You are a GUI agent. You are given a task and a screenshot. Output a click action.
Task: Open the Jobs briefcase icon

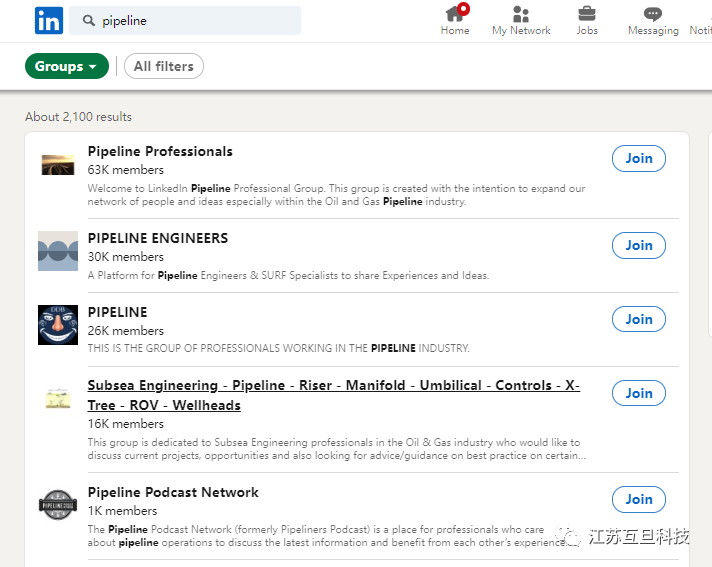587,21
